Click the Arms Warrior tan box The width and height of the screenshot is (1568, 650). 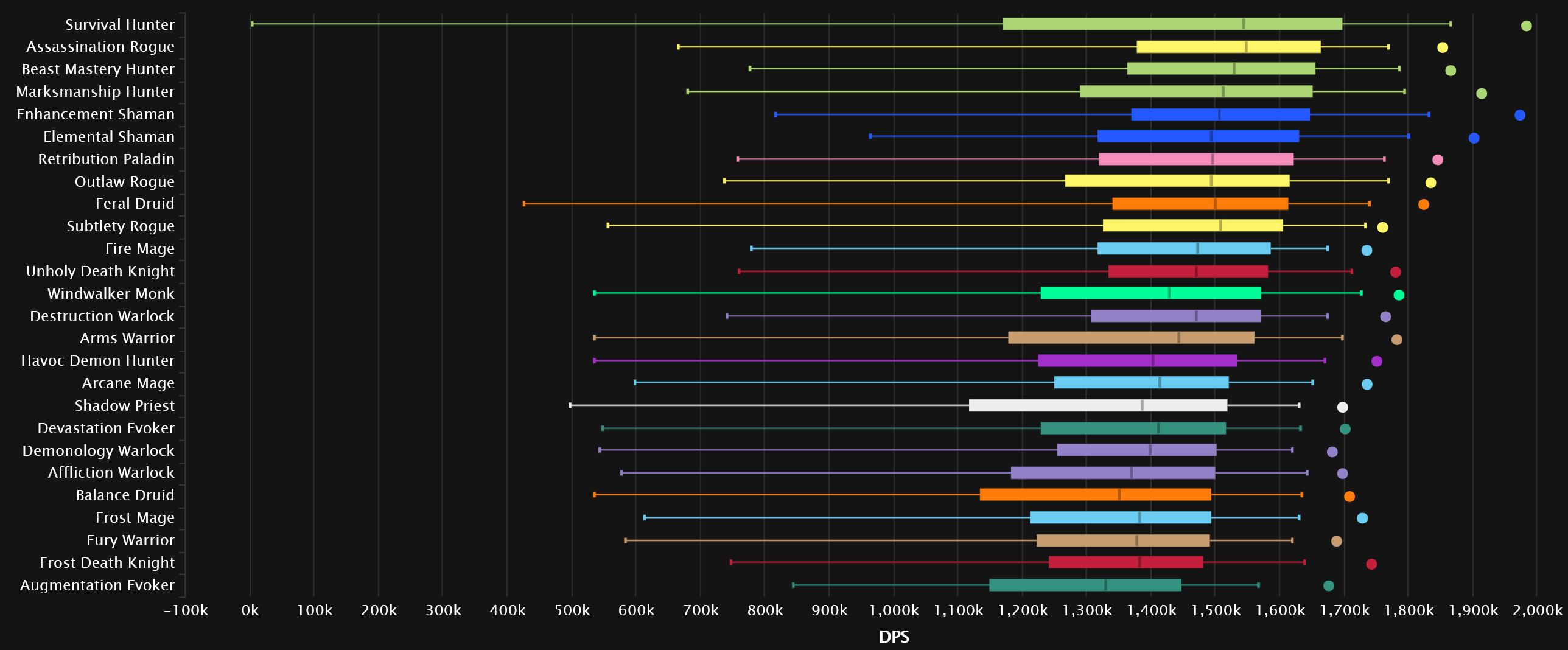(x=1131, y=338)
